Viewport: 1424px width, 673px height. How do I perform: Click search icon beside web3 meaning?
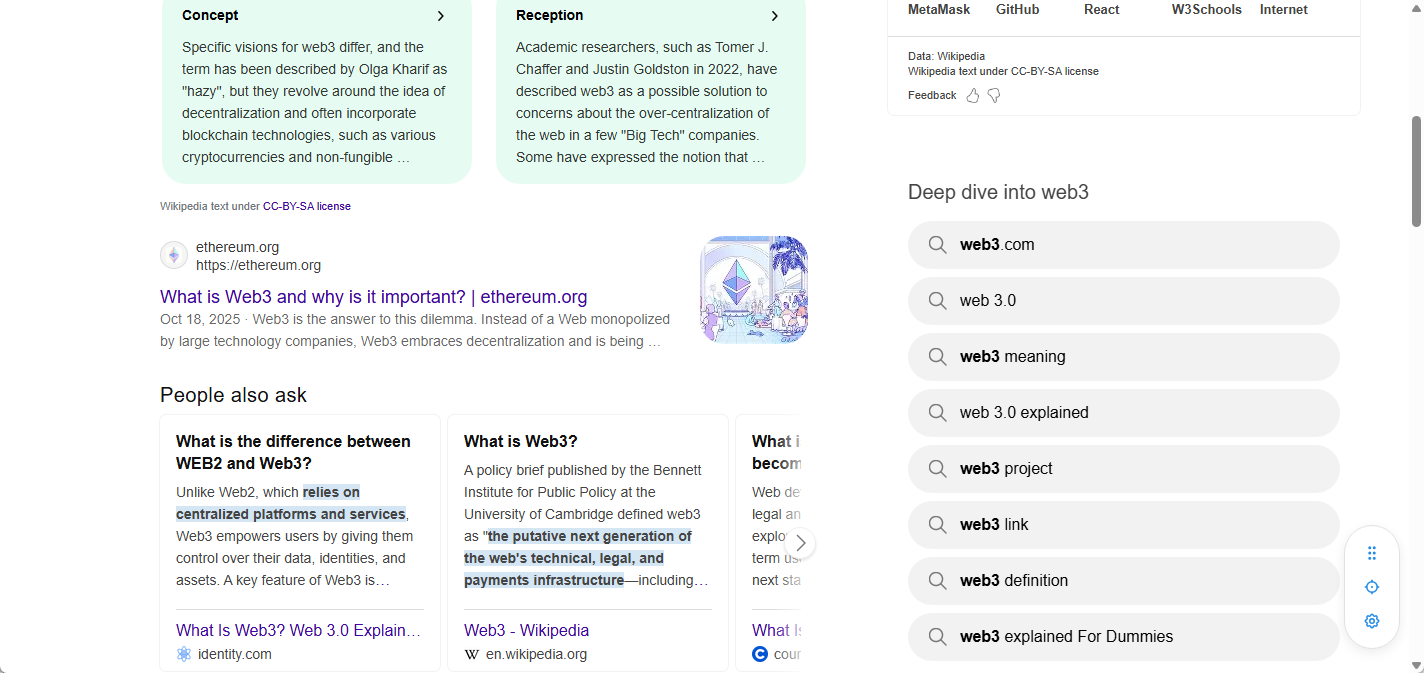pyautogui.click(x=937, y=357)
